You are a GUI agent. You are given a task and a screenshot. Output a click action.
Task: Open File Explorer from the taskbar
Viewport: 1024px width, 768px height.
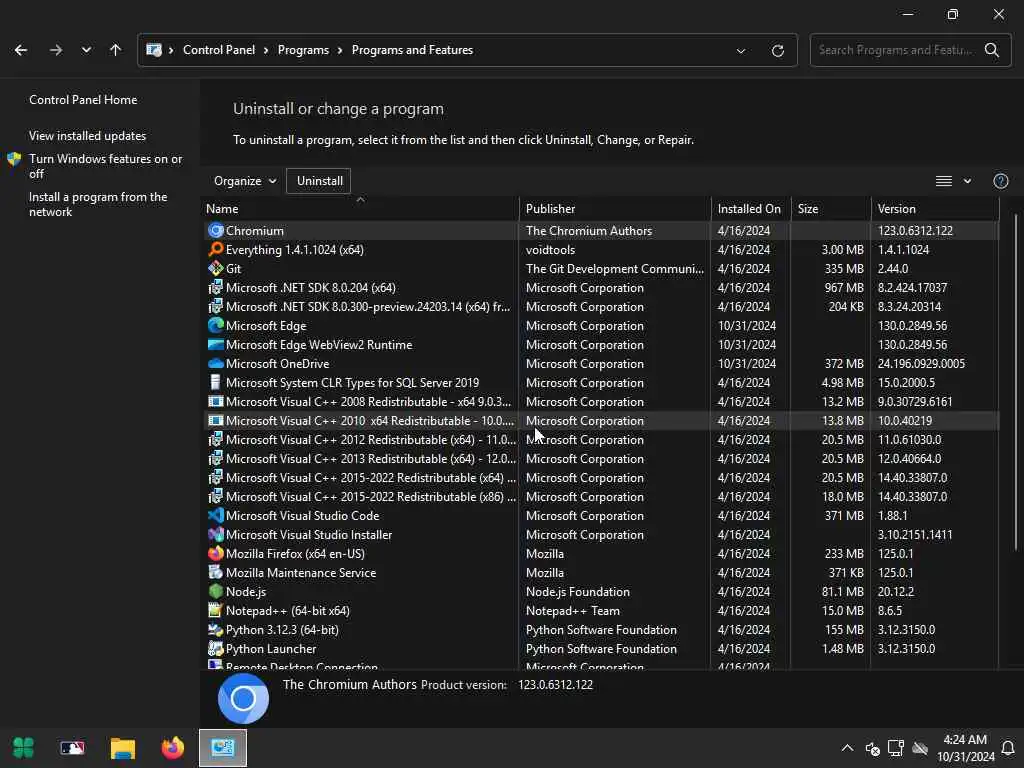click(x=123, y=748)
